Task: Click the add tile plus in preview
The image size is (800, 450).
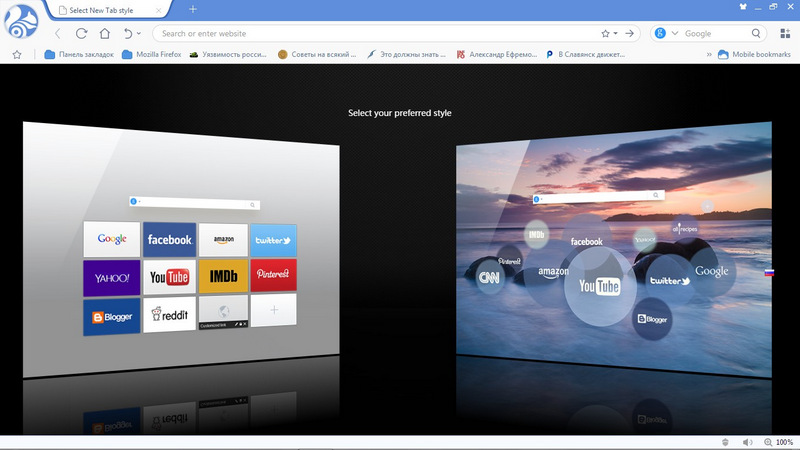Action: tap(273, 310)
